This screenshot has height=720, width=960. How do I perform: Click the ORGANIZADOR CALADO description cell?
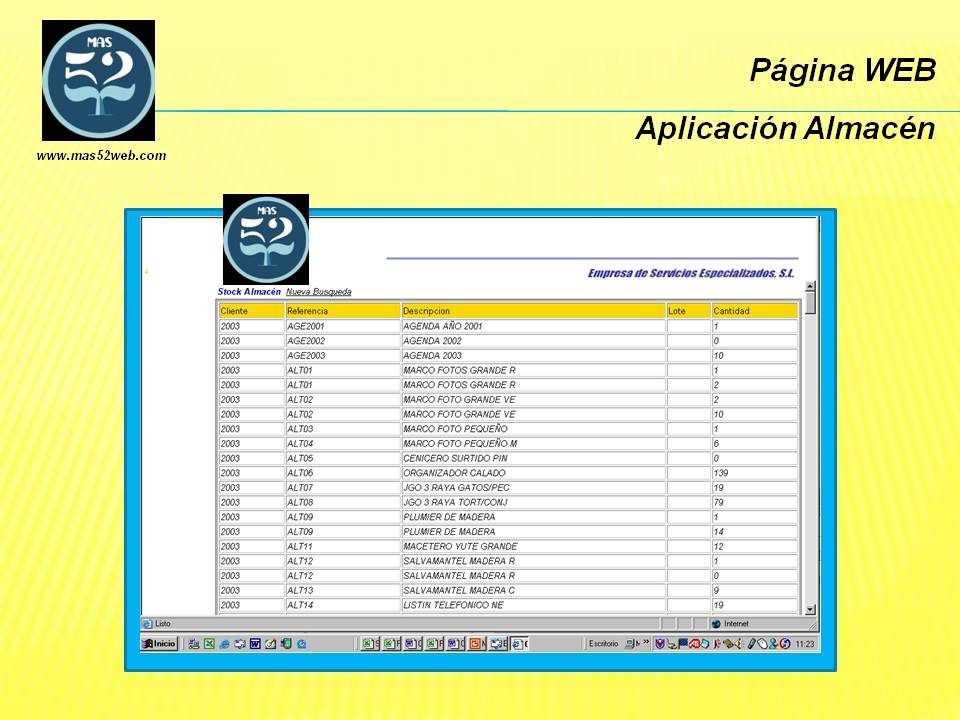tap(533, 473)
